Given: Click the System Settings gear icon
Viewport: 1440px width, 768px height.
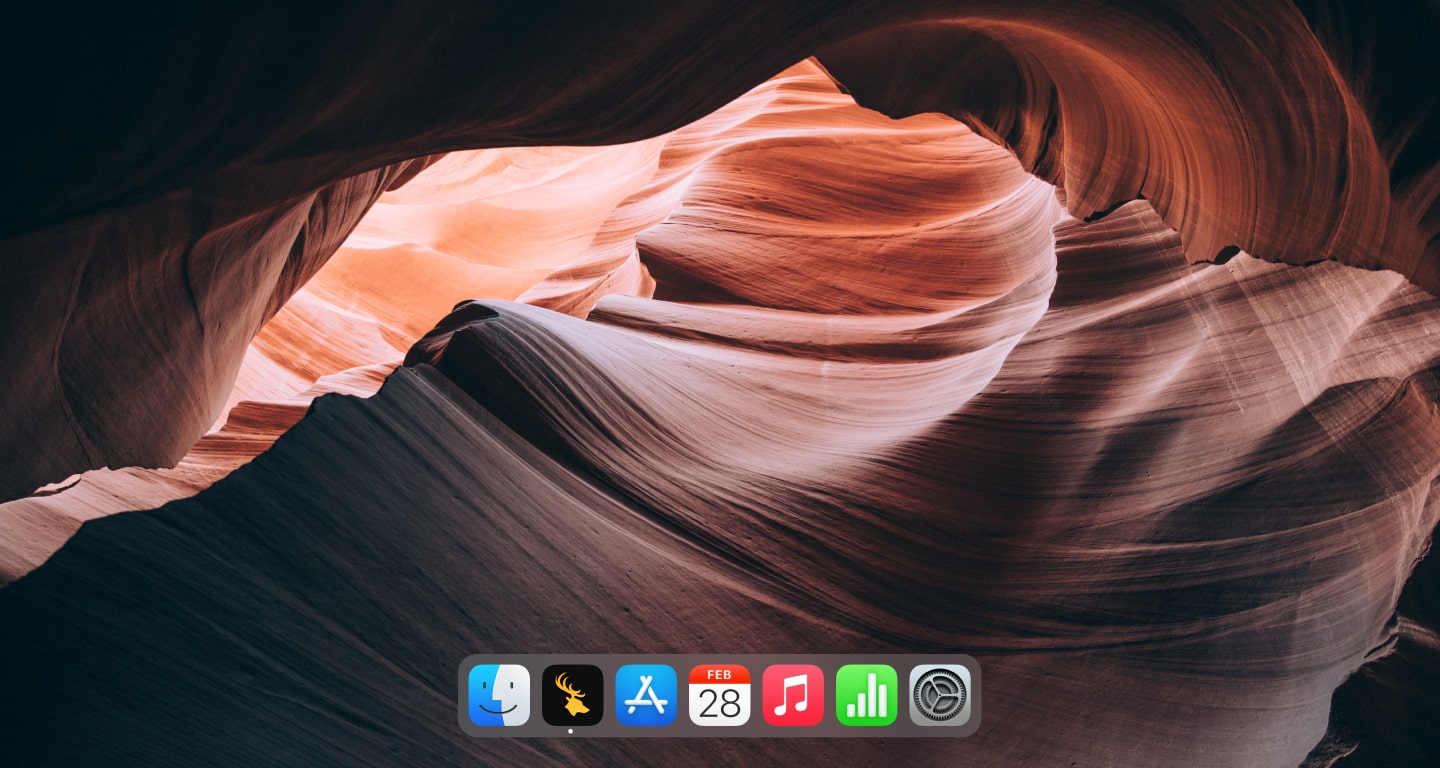Looking at the screenshot, I should coord(939,694).
